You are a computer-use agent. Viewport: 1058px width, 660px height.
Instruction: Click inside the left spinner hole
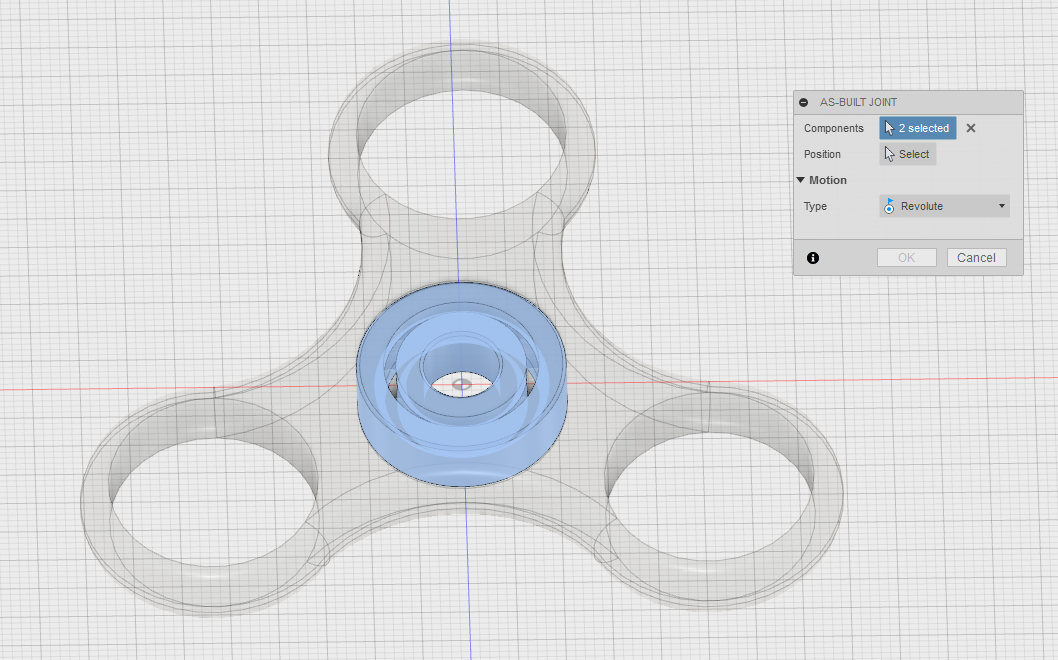pos(215,501)
